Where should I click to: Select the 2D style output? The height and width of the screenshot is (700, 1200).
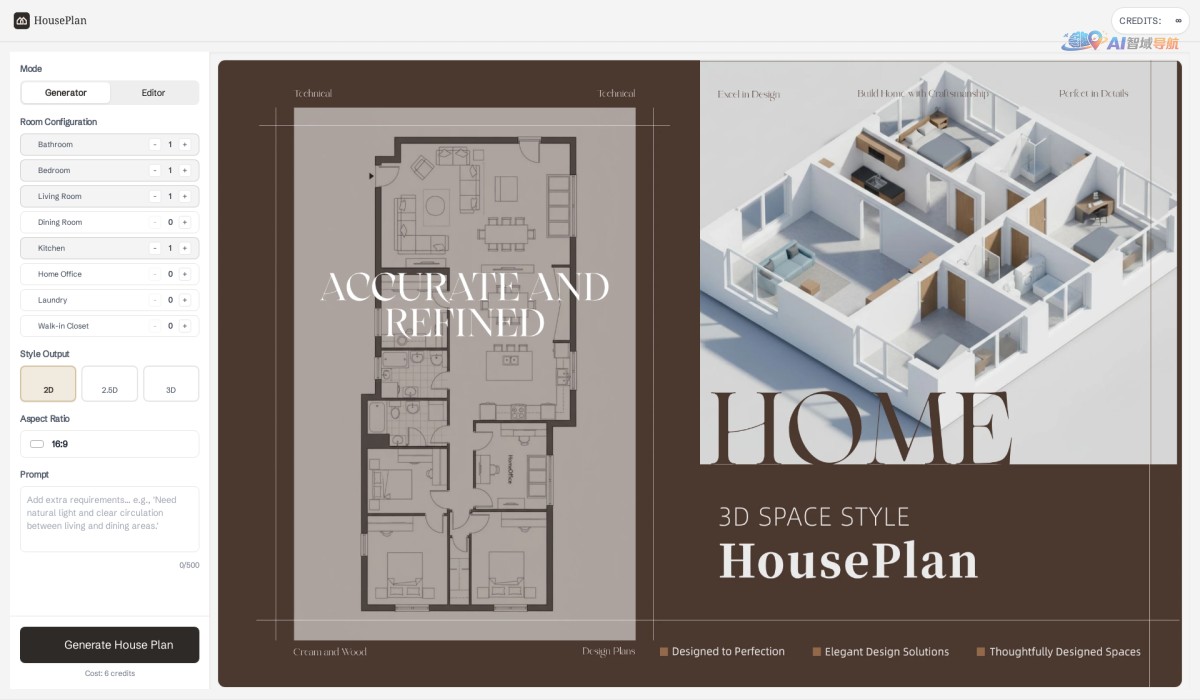48,384
